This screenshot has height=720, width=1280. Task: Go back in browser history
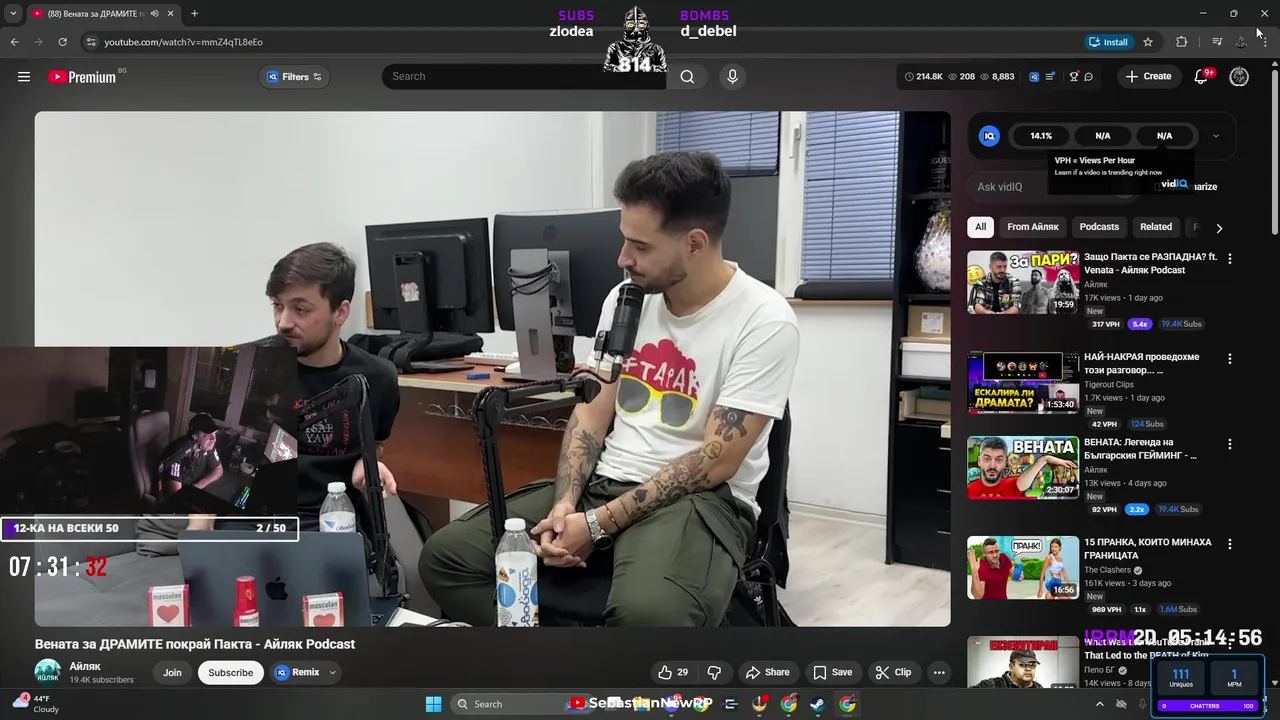tap(14, 42)
